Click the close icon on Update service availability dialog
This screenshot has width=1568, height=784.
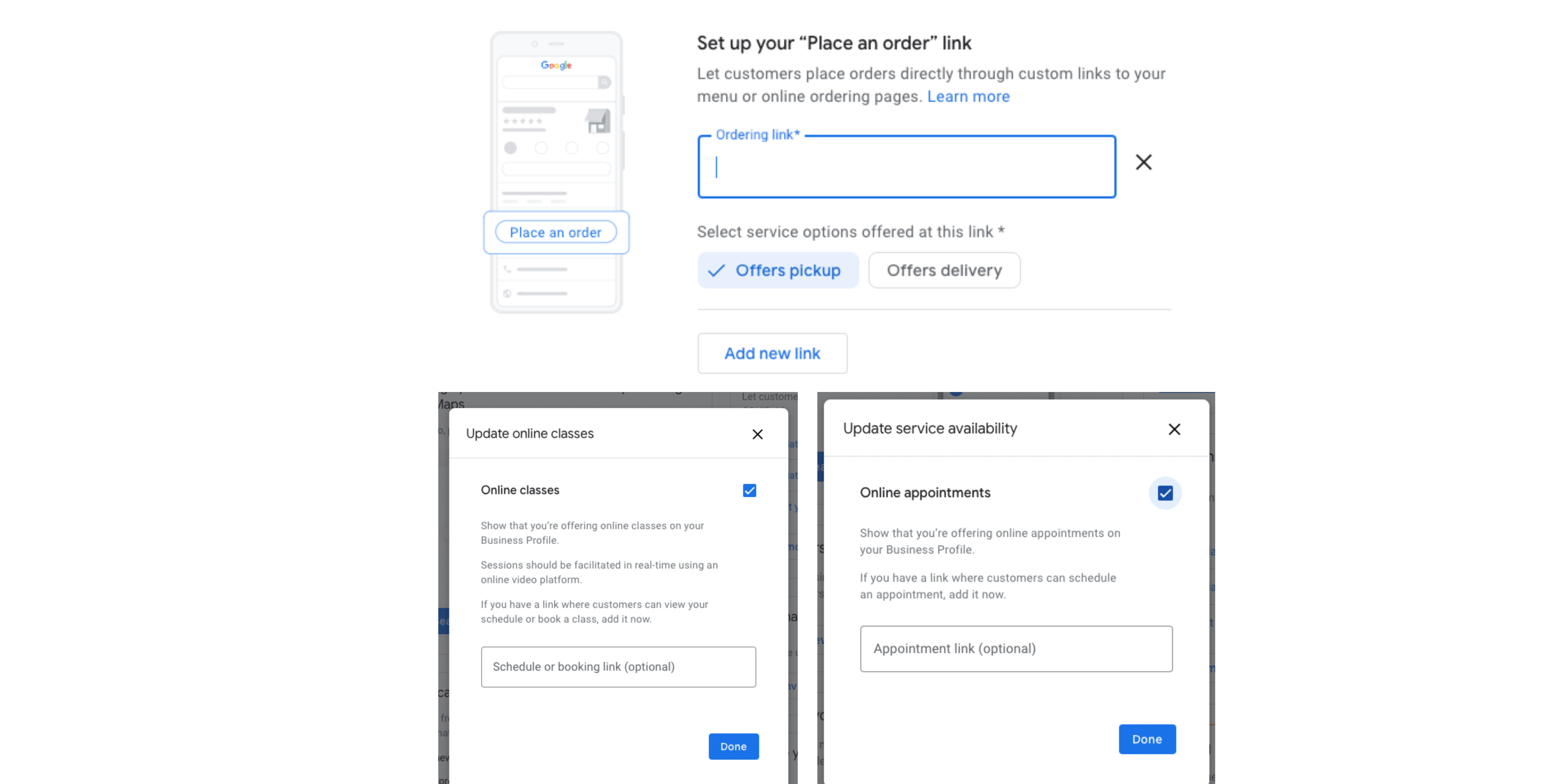tap(1176, 429)
